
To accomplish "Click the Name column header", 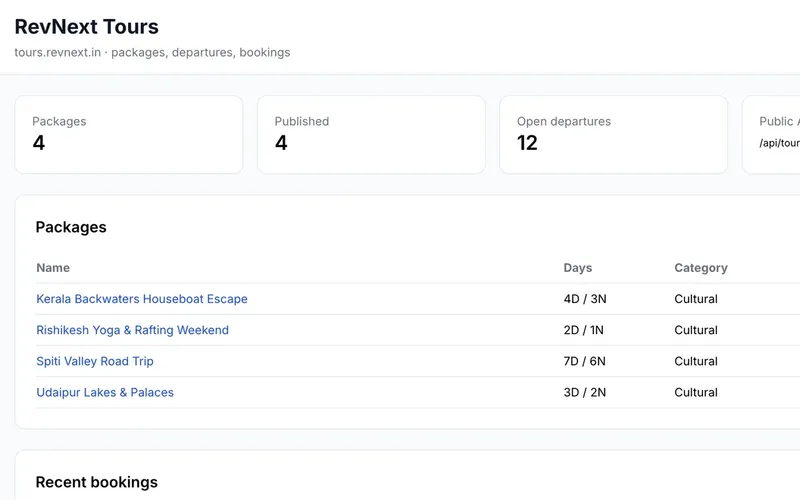I will click(53, 268).
